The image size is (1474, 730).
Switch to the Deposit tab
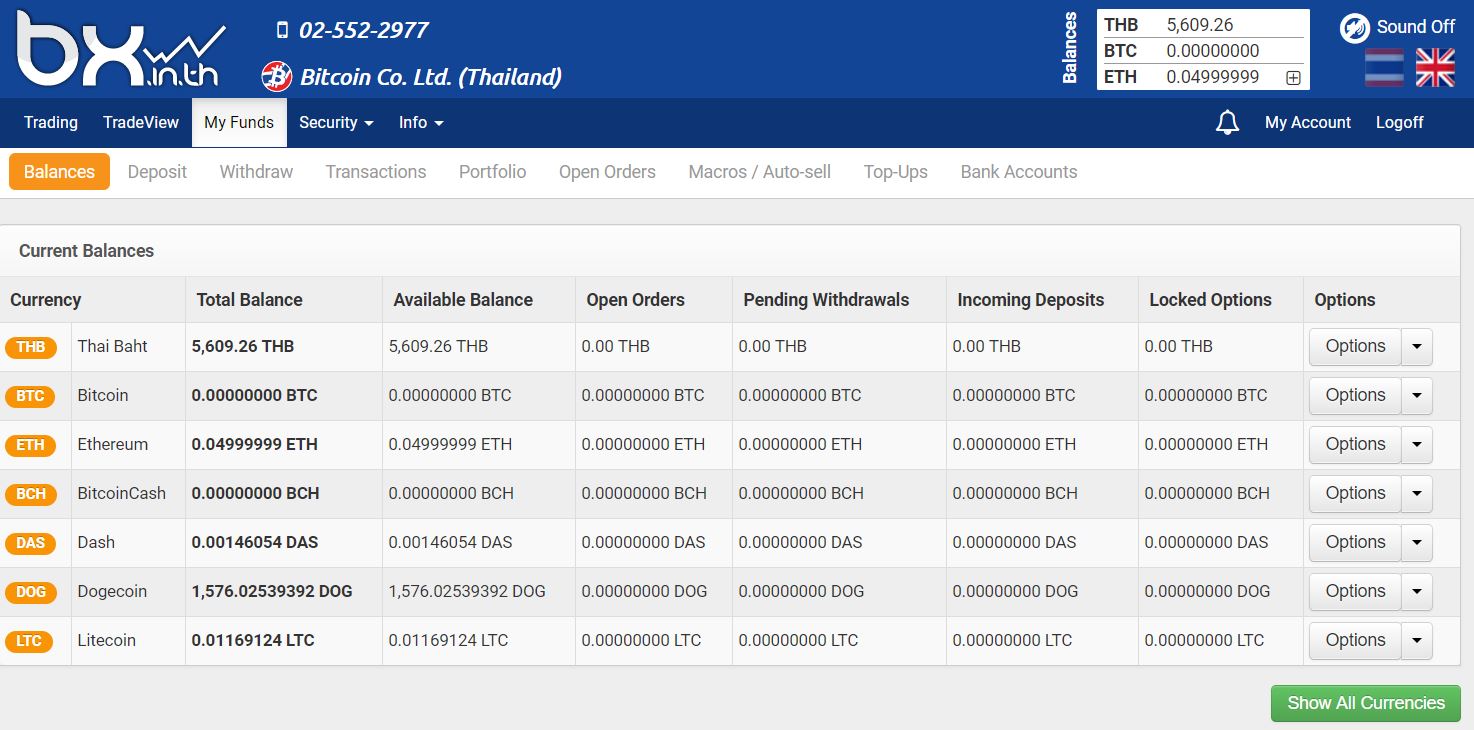pos(157,172)
